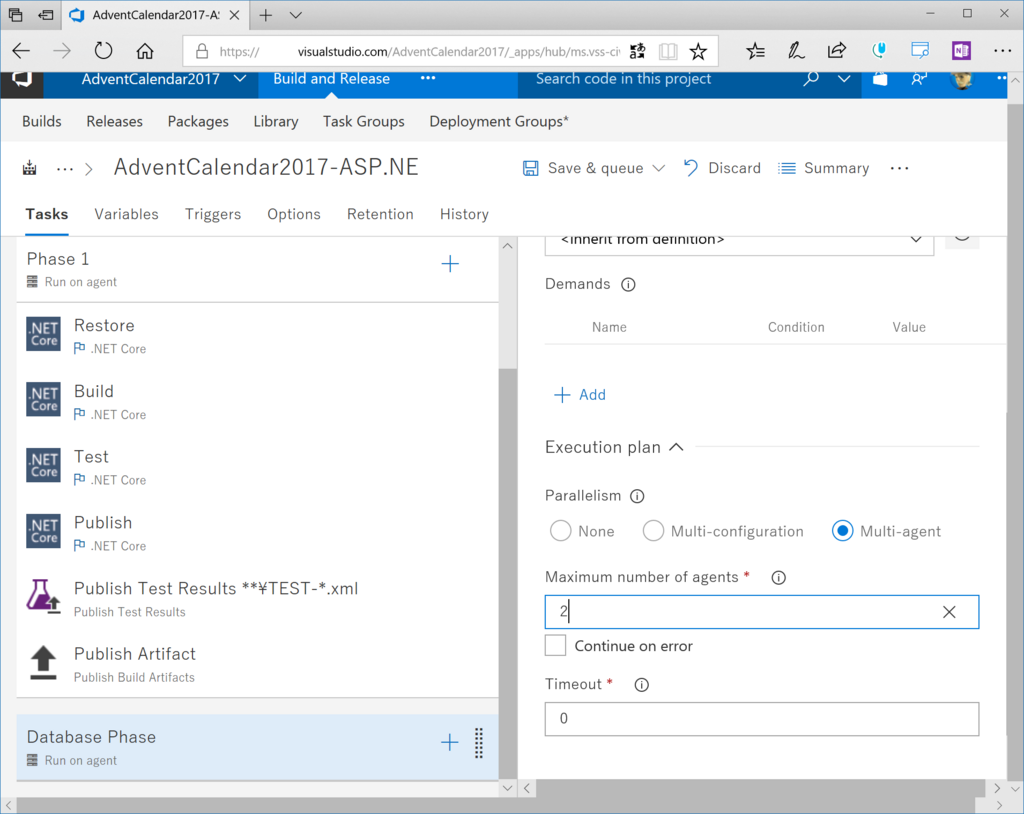Image resolution: width=1024 pixels, height=814 pixels.
Task: Select the Publish Artifact upload icon
Action: (x=43, y=662)
